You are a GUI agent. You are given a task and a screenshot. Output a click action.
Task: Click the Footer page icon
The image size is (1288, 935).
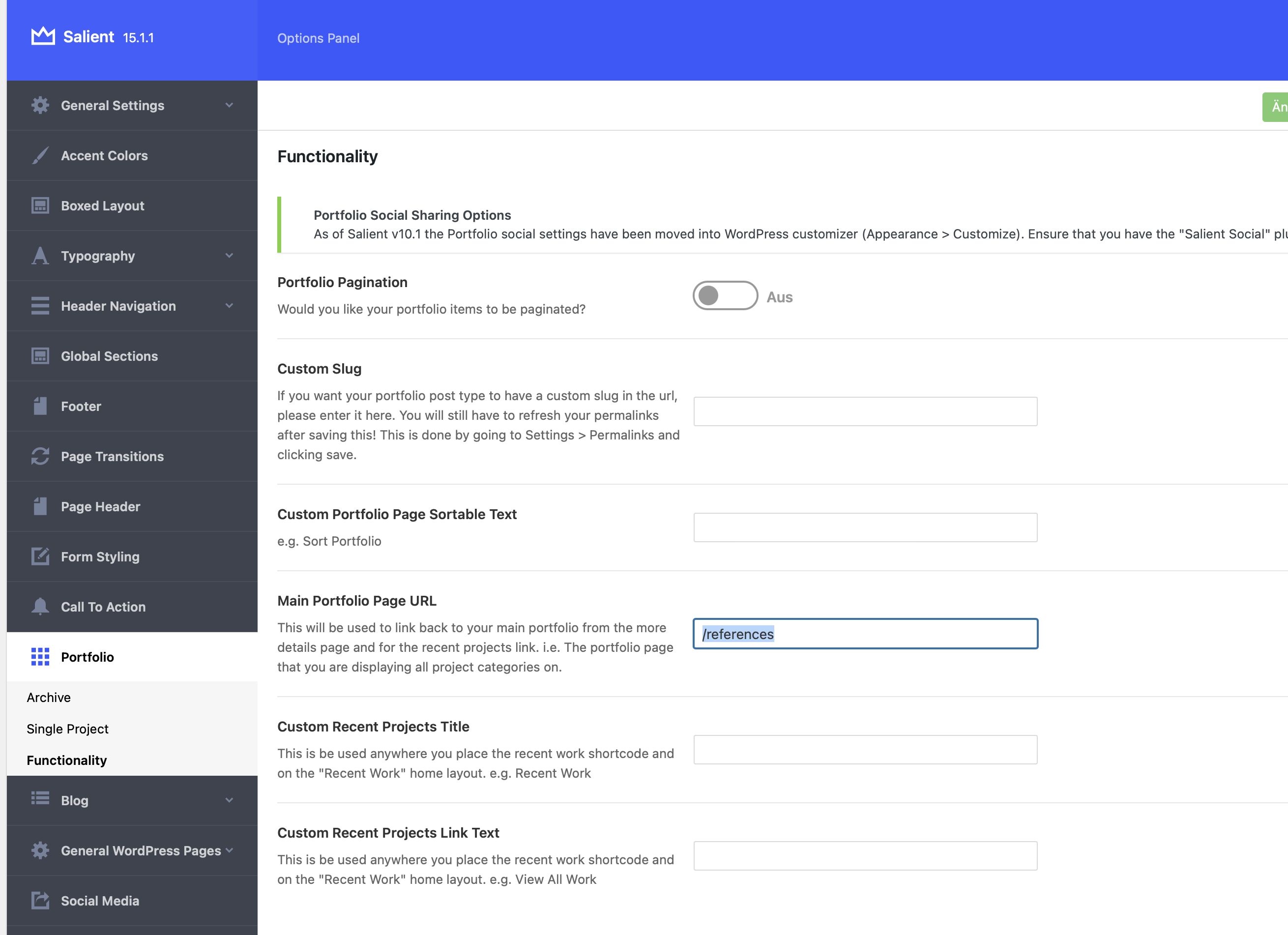tap(40, 406)
